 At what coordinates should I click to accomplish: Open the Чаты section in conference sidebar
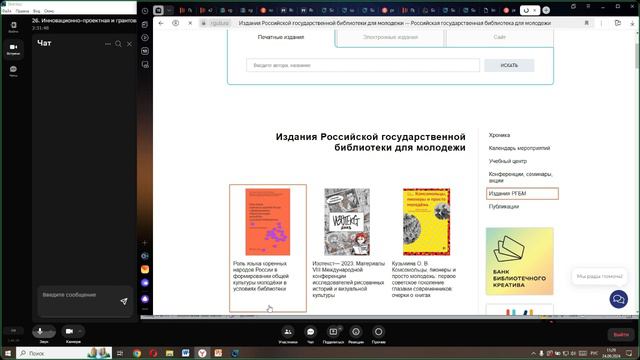pyautogui.click(x=13, y=71)
